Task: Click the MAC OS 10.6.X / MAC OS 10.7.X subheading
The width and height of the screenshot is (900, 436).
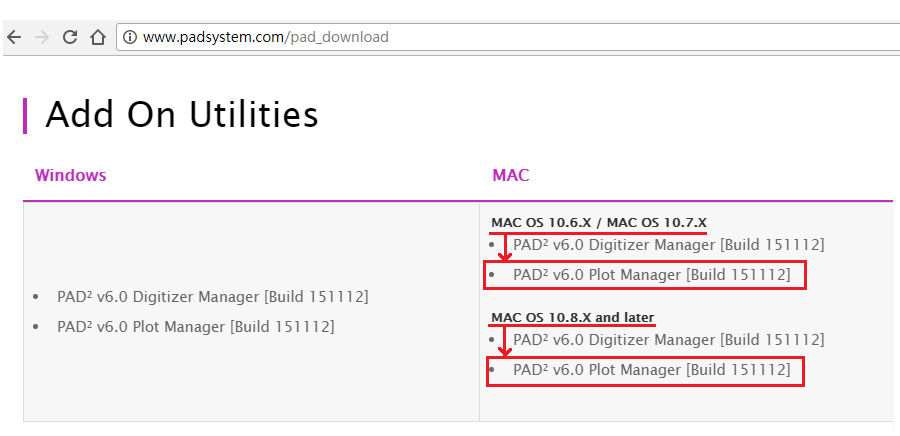Action: (598, 222)
